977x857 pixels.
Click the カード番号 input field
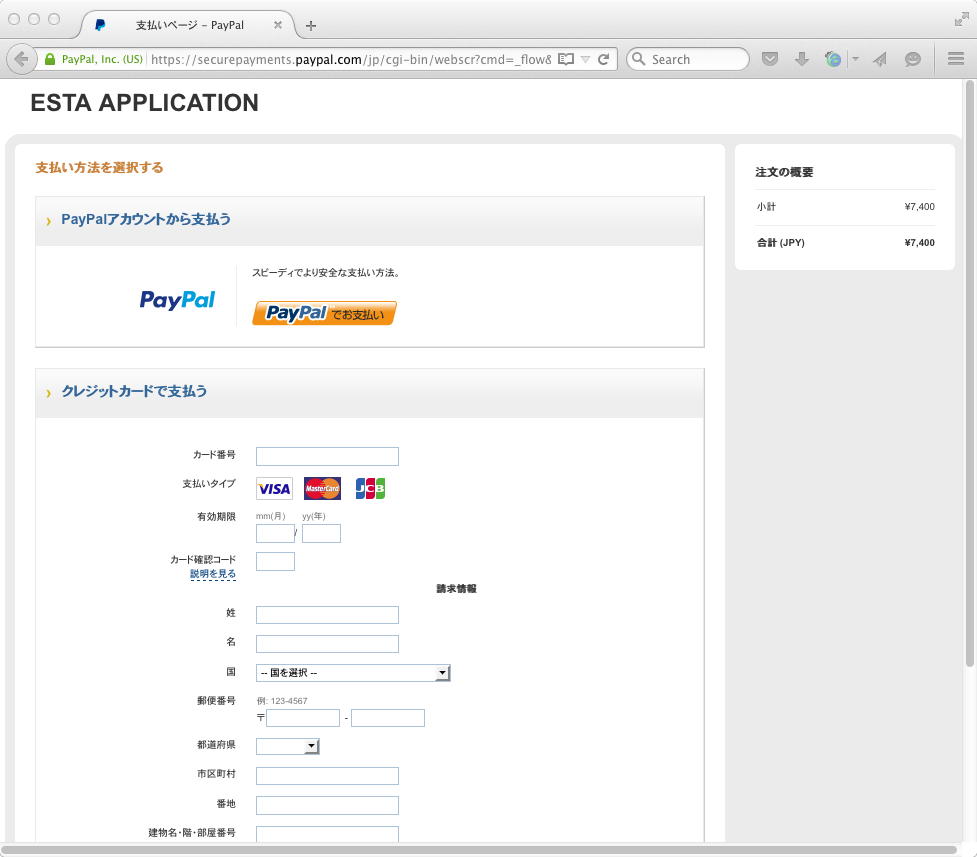click(327, 456)
